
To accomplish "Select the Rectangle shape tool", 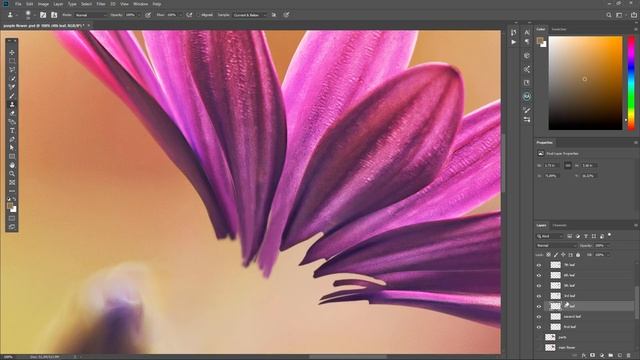I will coord(12,156).
